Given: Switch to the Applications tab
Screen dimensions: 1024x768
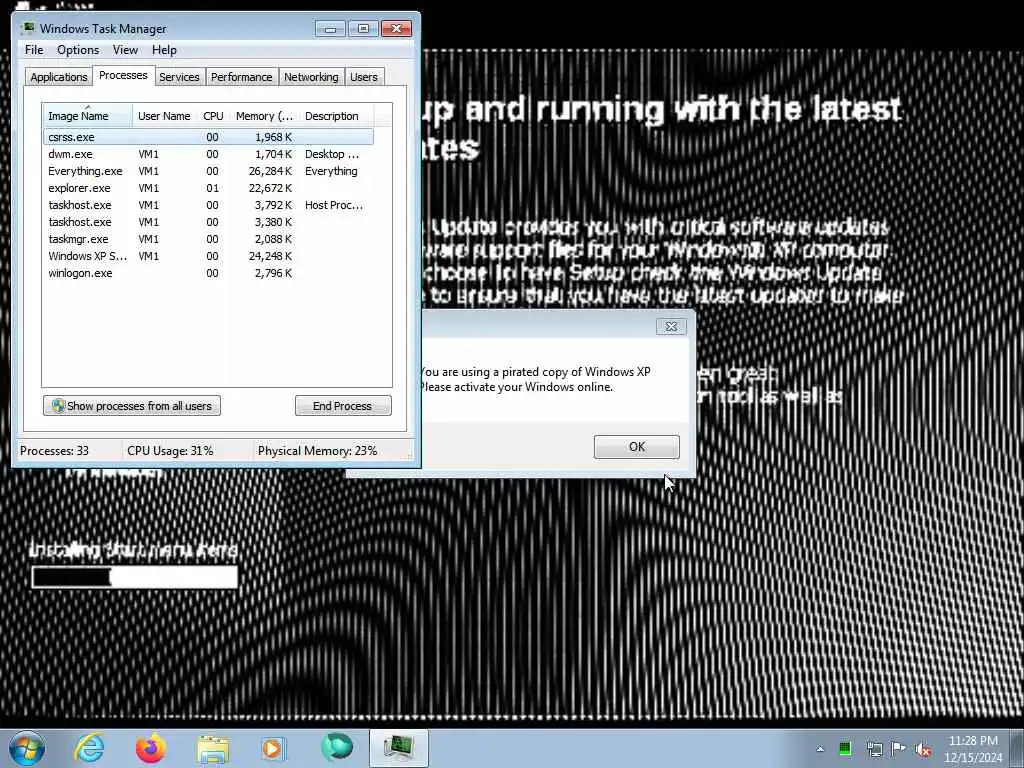Looking at the screenshot, I should 59,77.
